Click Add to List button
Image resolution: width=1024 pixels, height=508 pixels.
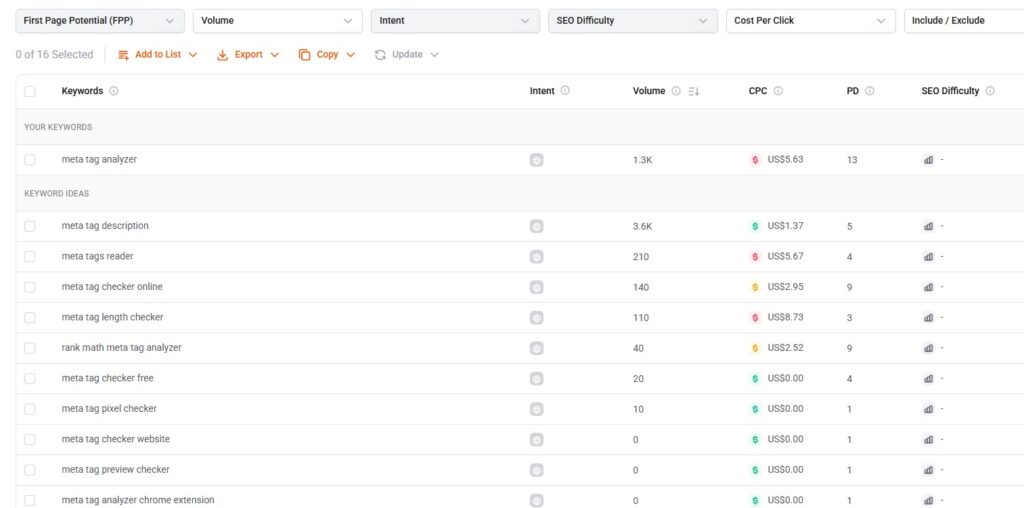click(x=157, y=55)
